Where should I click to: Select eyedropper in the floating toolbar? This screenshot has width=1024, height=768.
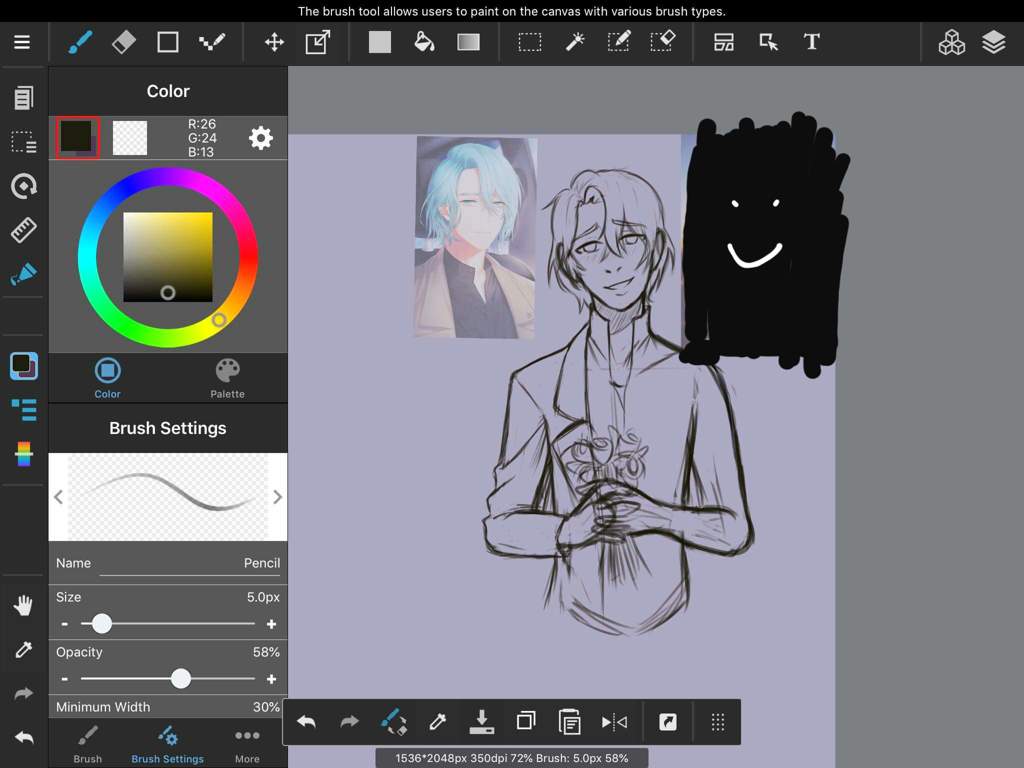pyautogui.click(x=437, y=722)
